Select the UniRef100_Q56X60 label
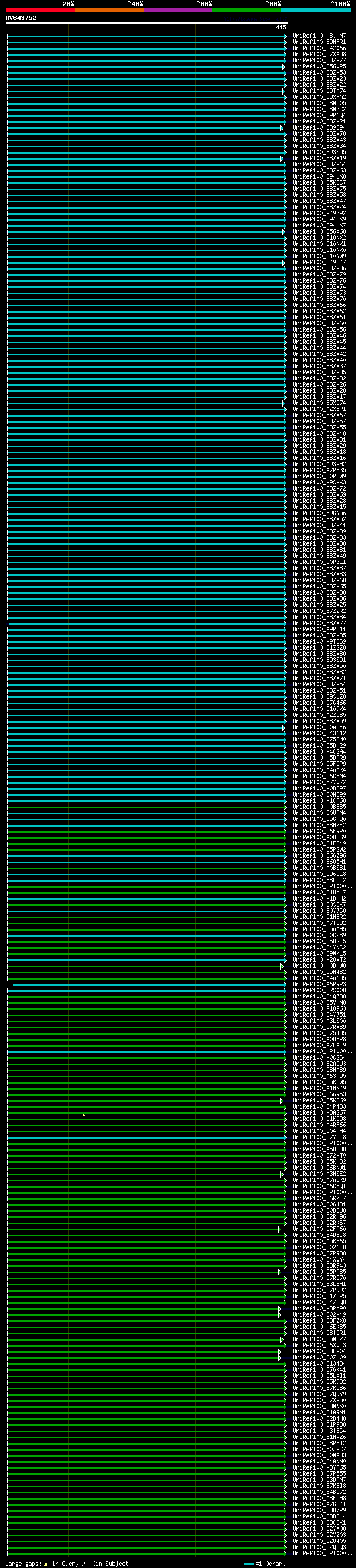 point(319,232)
